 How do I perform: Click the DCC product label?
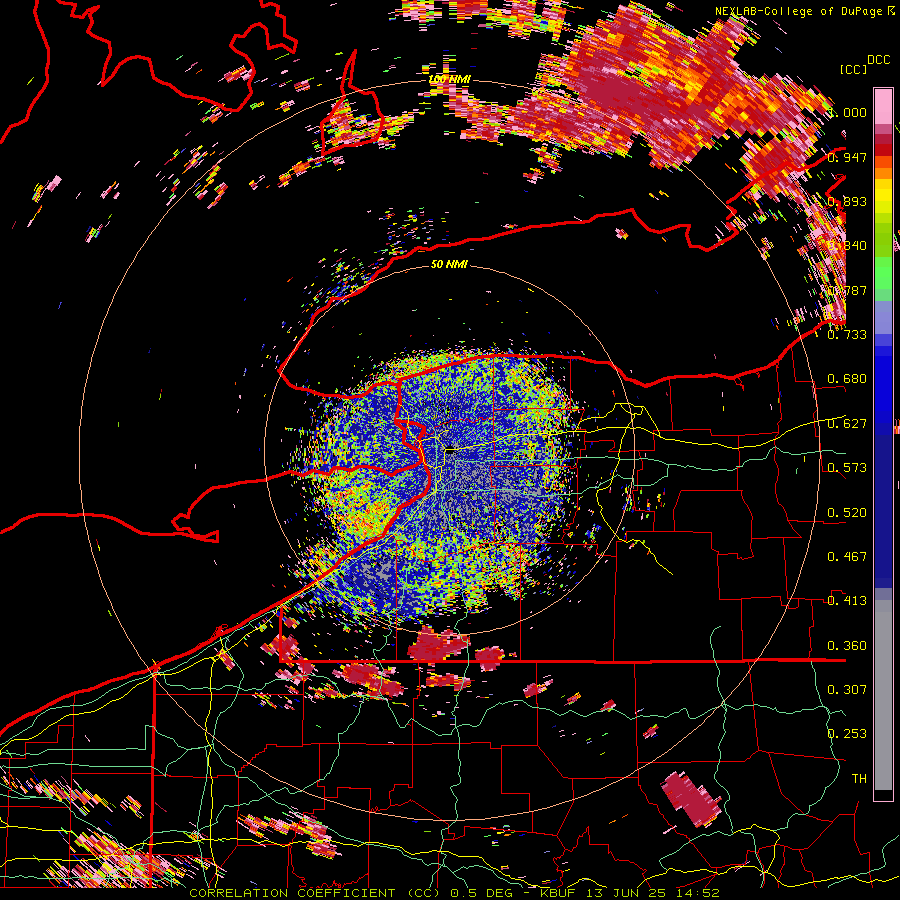click(x=878, y=60)
